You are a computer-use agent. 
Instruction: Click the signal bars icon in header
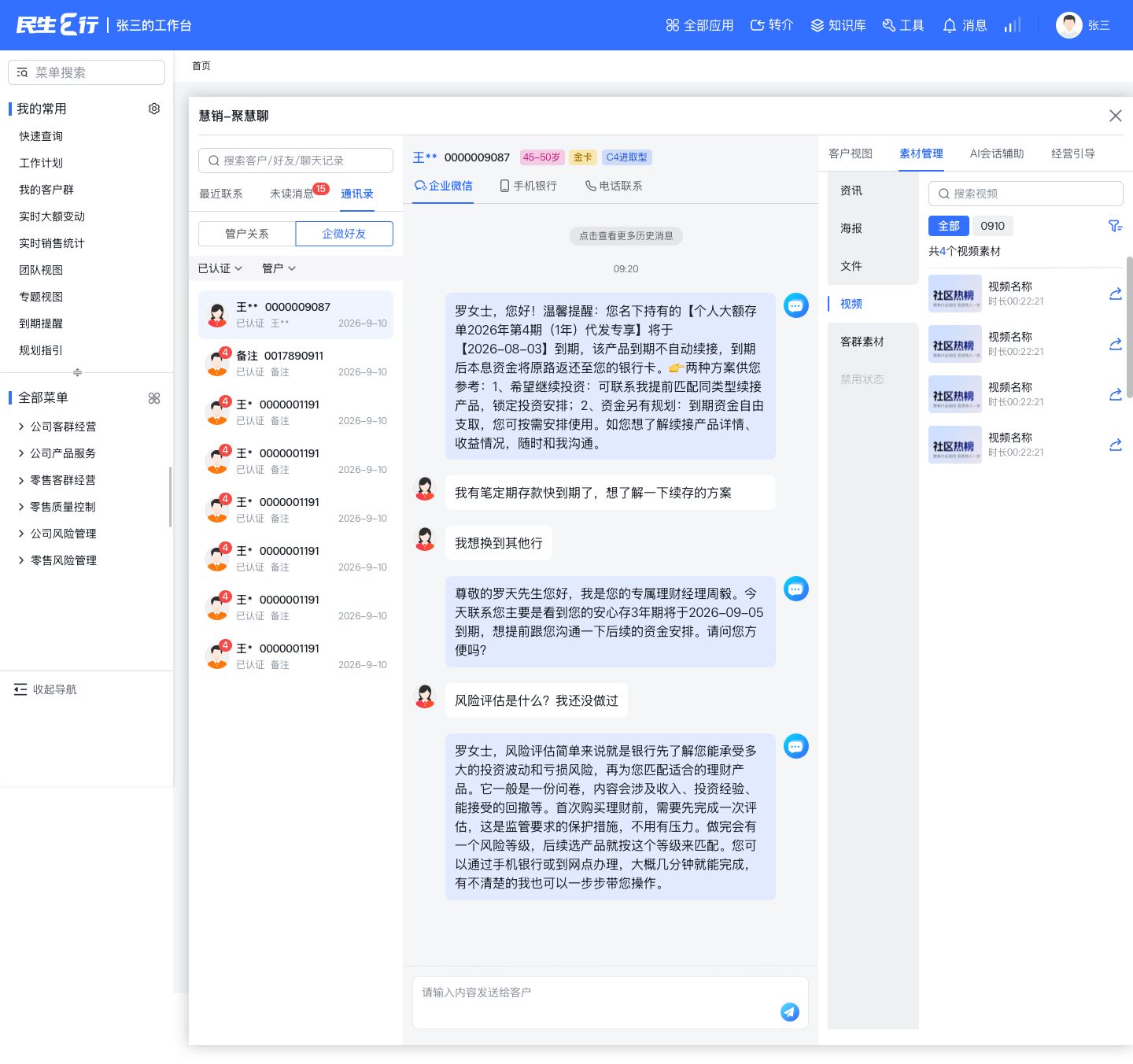pos(1013,25)
